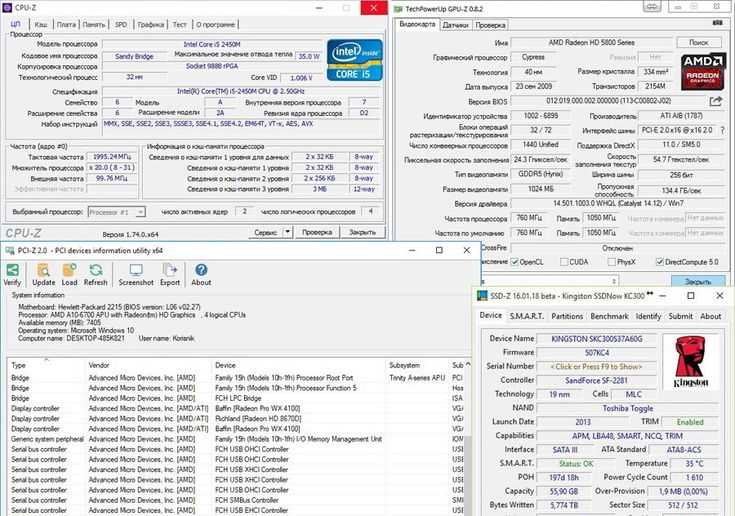735x516 pixels.
Task: Click the CPU-Z title bar icon
Action: (7, 7)
